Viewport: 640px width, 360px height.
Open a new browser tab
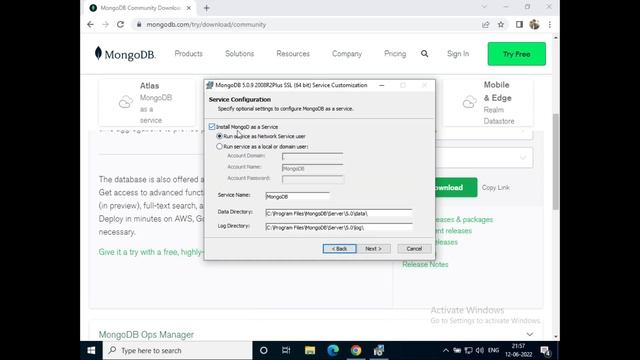point(207,8)
